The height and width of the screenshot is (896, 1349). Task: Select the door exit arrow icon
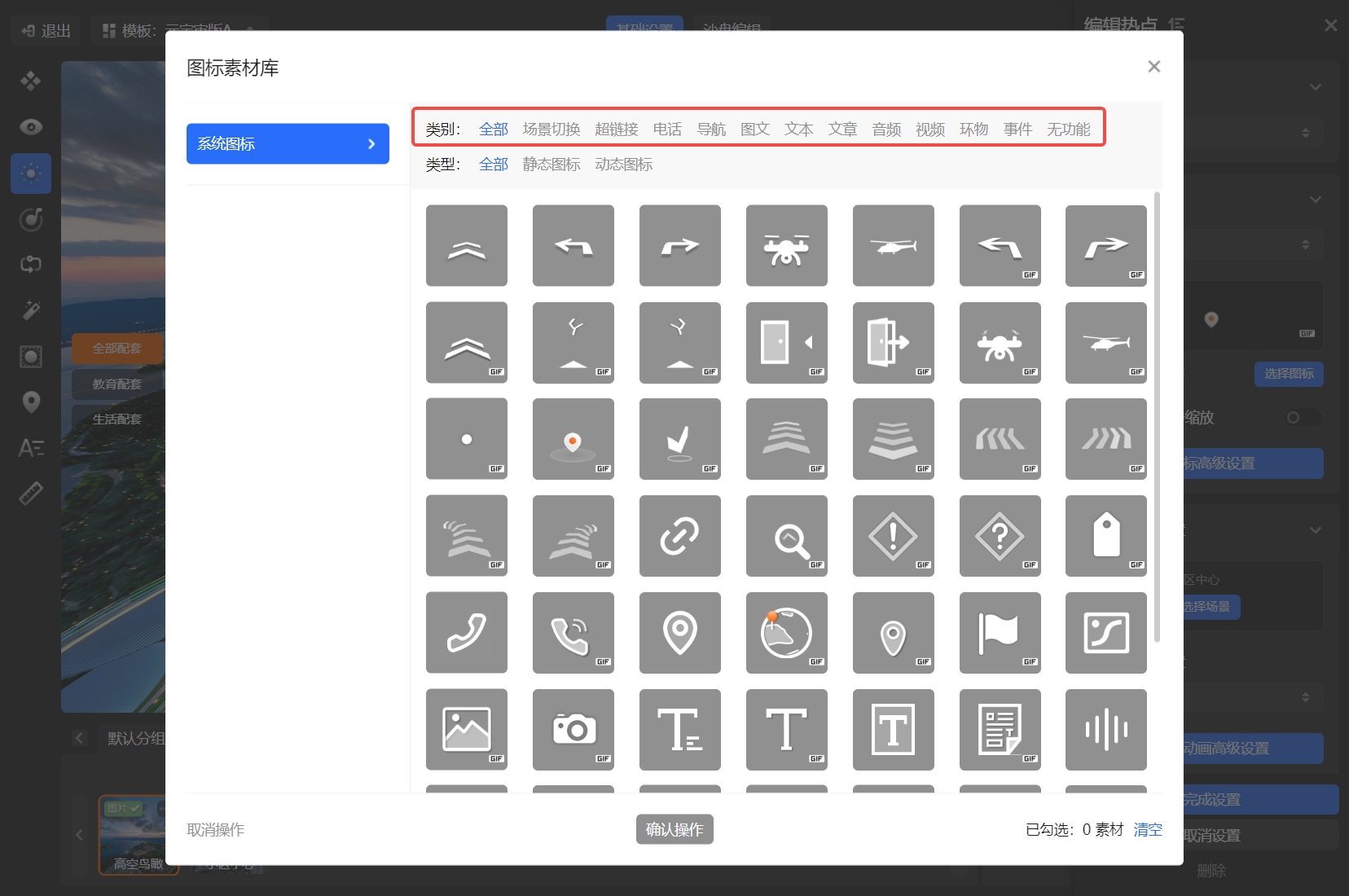click(x=893, y=343)
